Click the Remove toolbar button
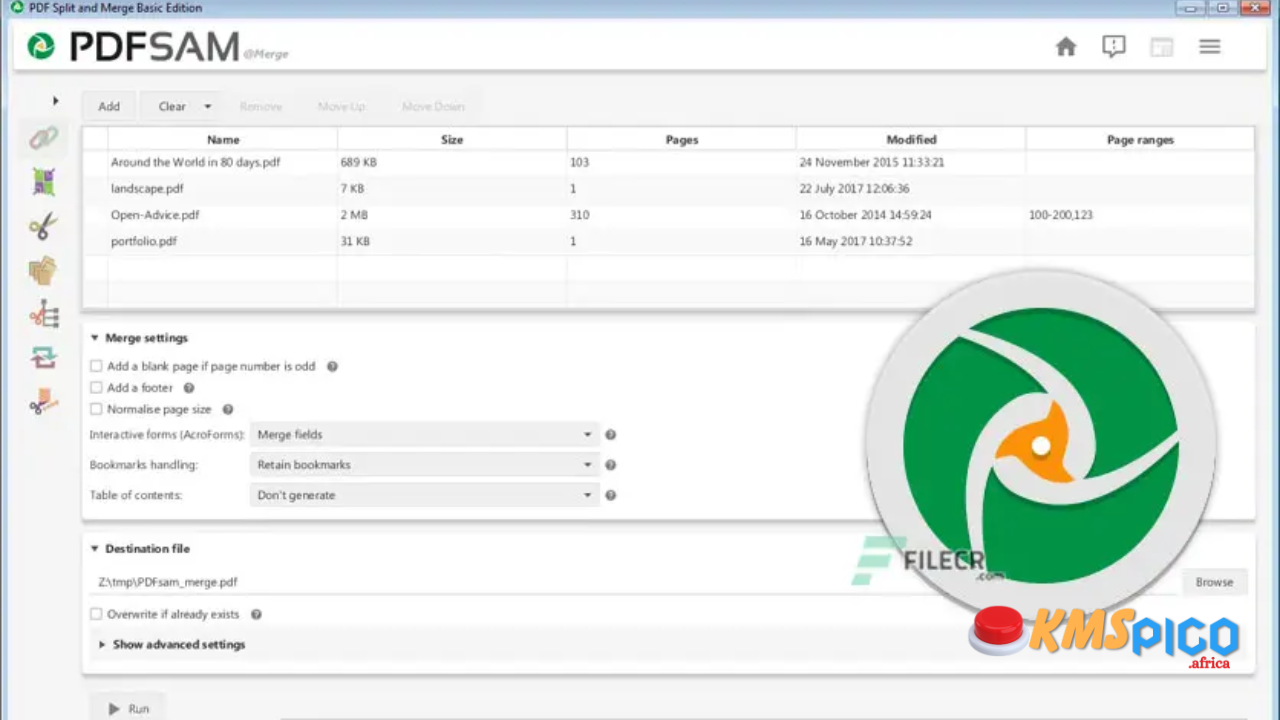 click(261, 106)
